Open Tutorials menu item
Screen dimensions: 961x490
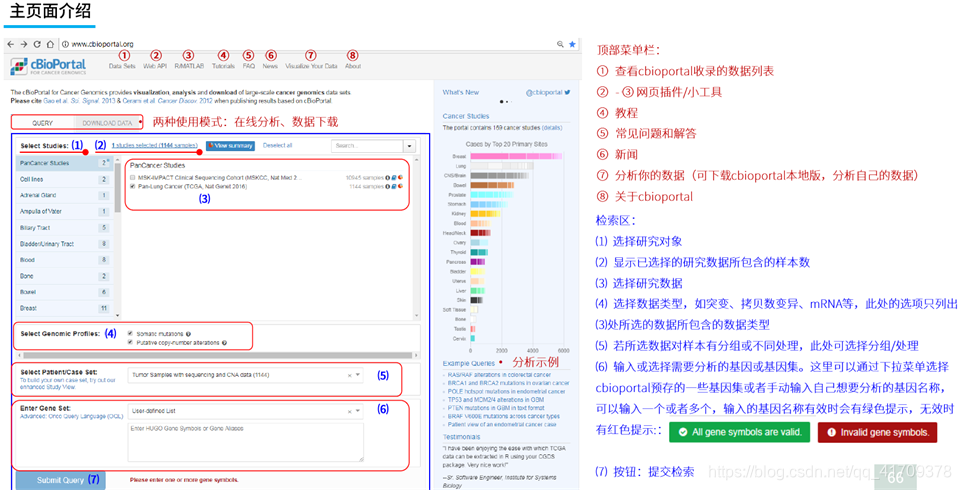point(223,66)
